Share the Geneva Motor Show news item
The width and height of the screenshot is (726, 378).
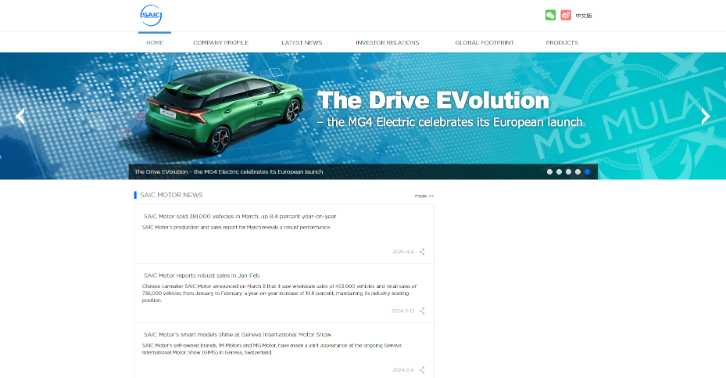(422, 370)
